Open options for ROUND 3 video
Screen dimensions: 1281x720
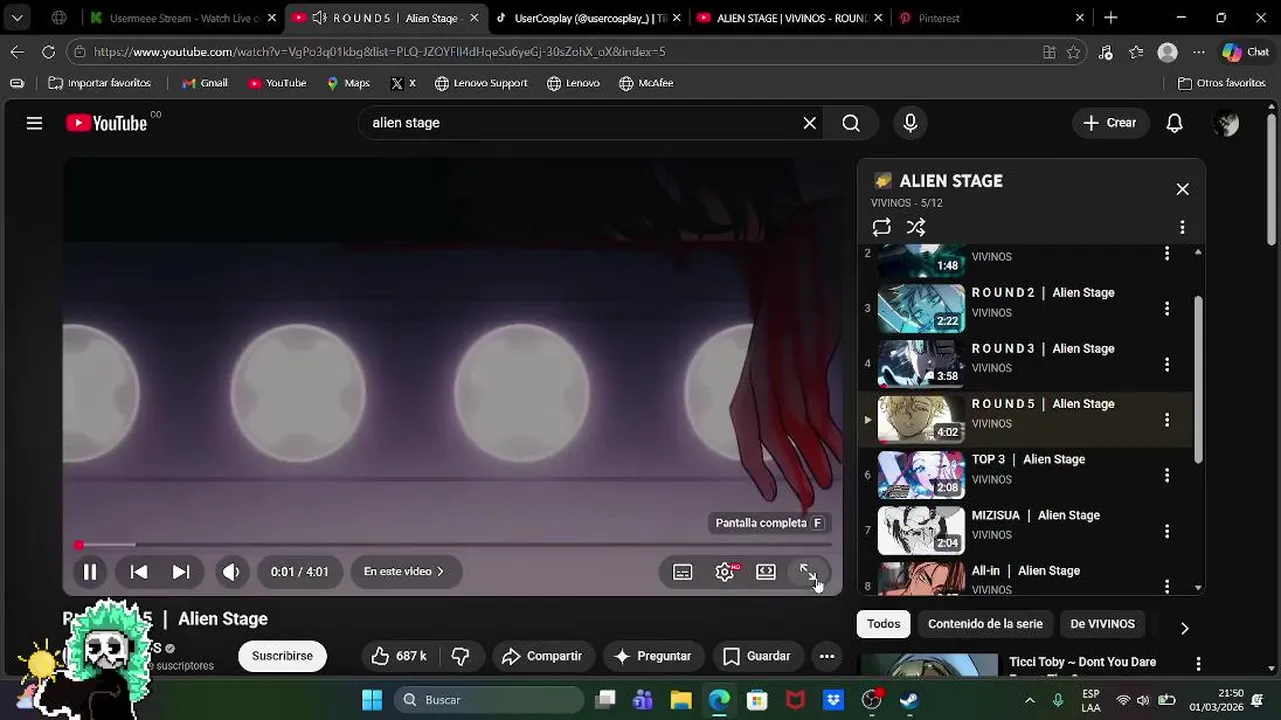point(1167,365)
